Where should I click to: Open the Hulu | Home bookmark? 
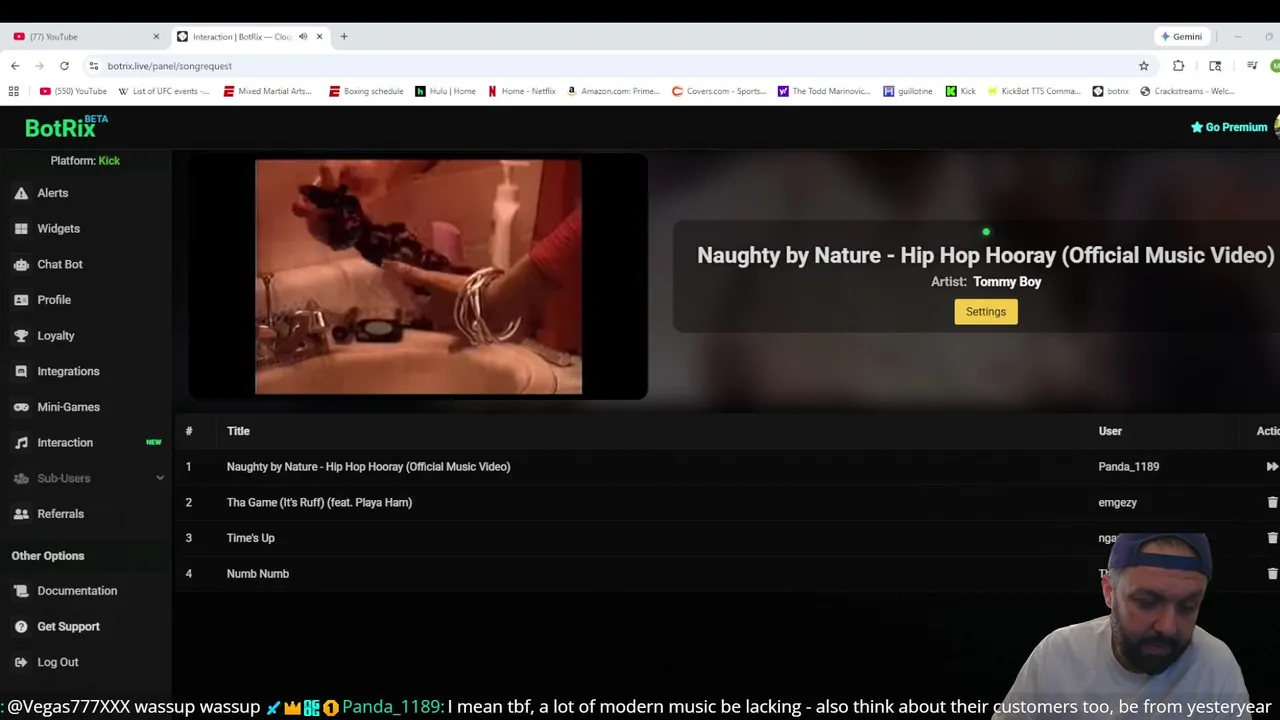pyautogui.click(x=446, y=91)
